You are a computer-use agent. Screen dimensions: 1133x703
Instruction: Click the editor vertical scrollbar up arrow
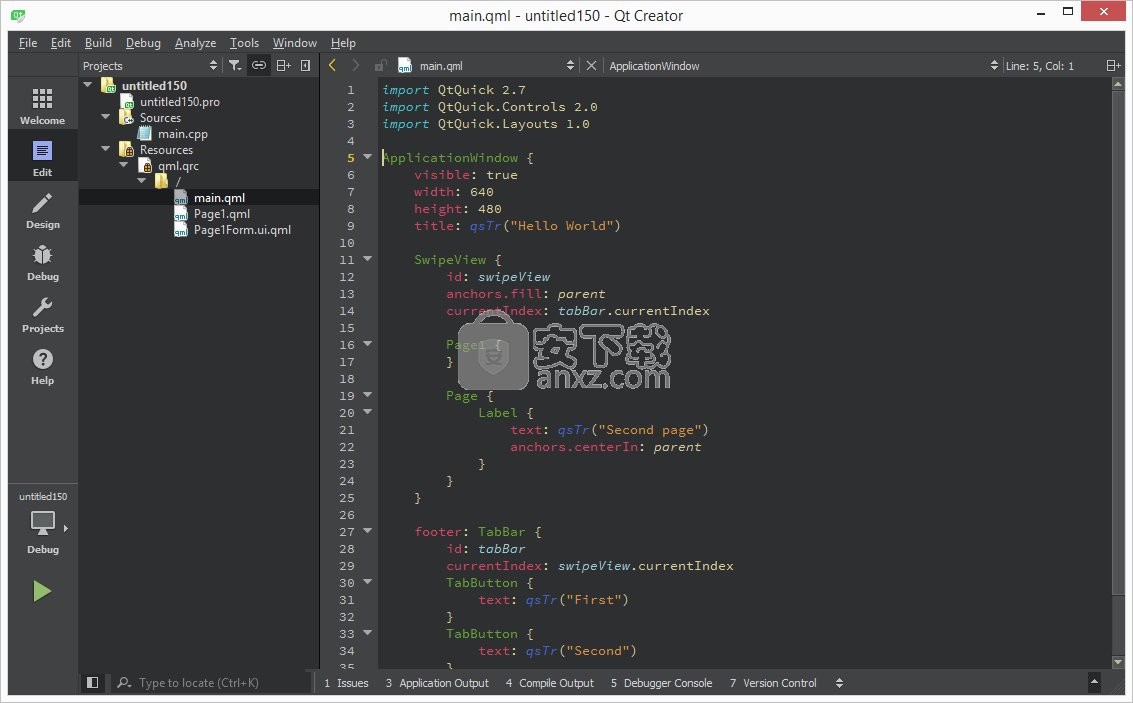(x=1118, y=84)
